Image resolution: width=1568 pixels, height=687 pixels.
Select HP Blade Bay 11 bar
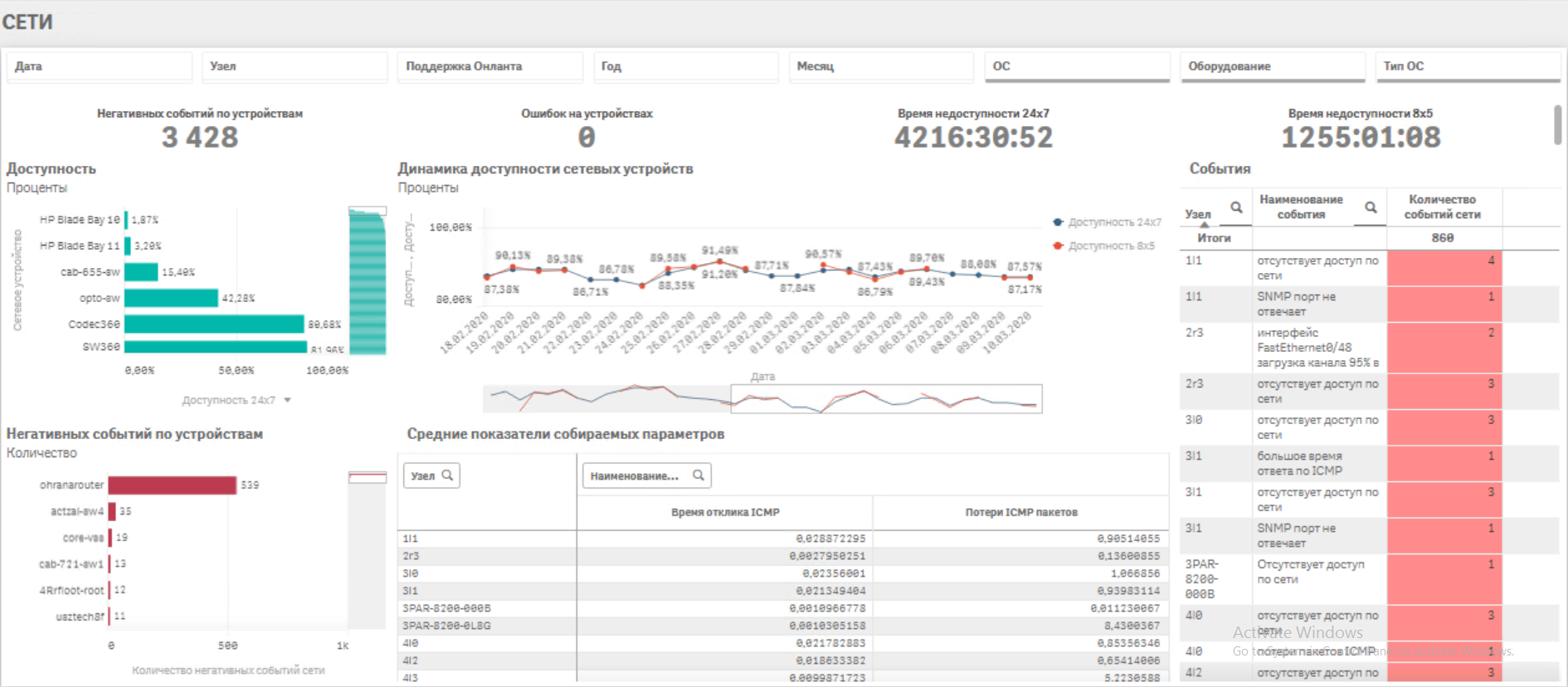[128, 246]
